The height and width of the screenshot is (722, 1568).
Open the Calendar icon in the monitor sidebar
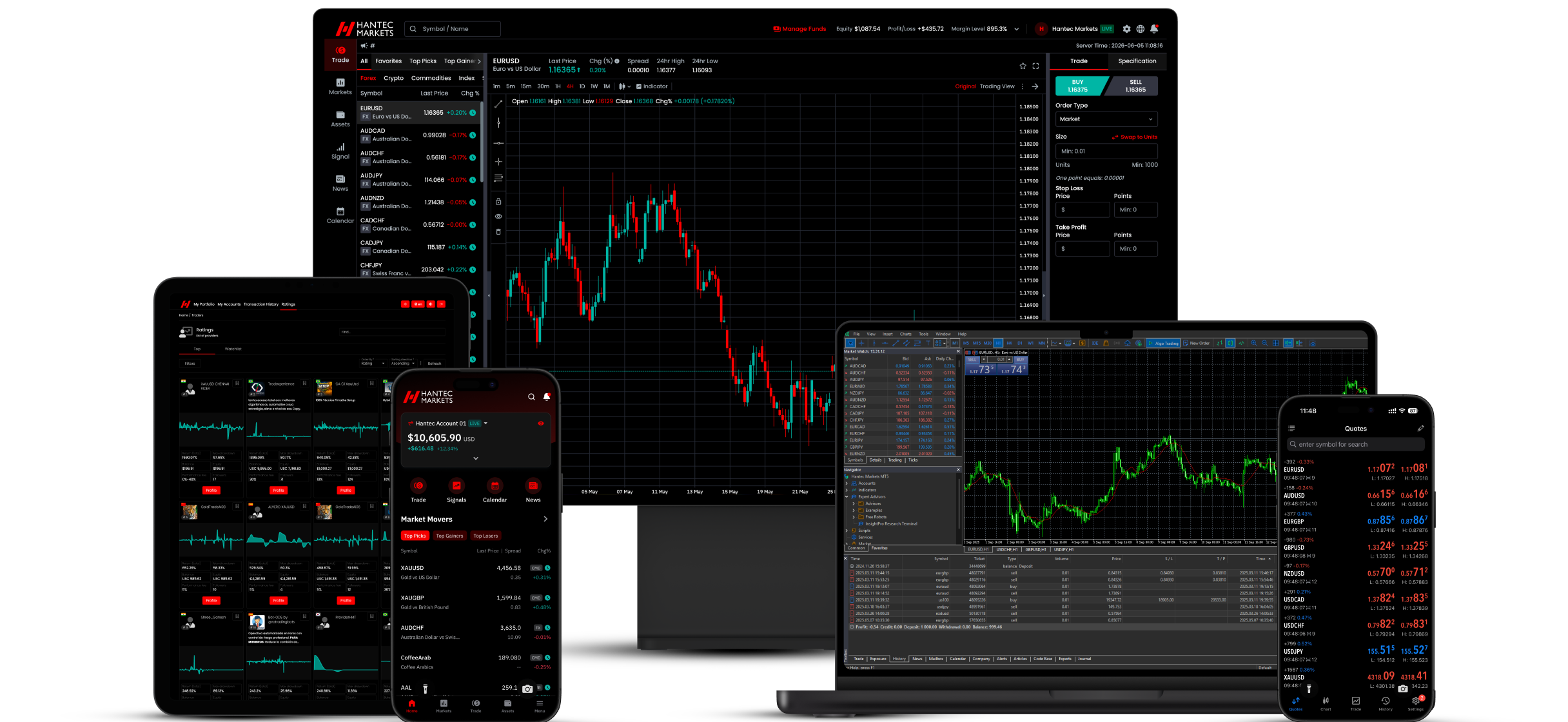[x=340, y=211]
